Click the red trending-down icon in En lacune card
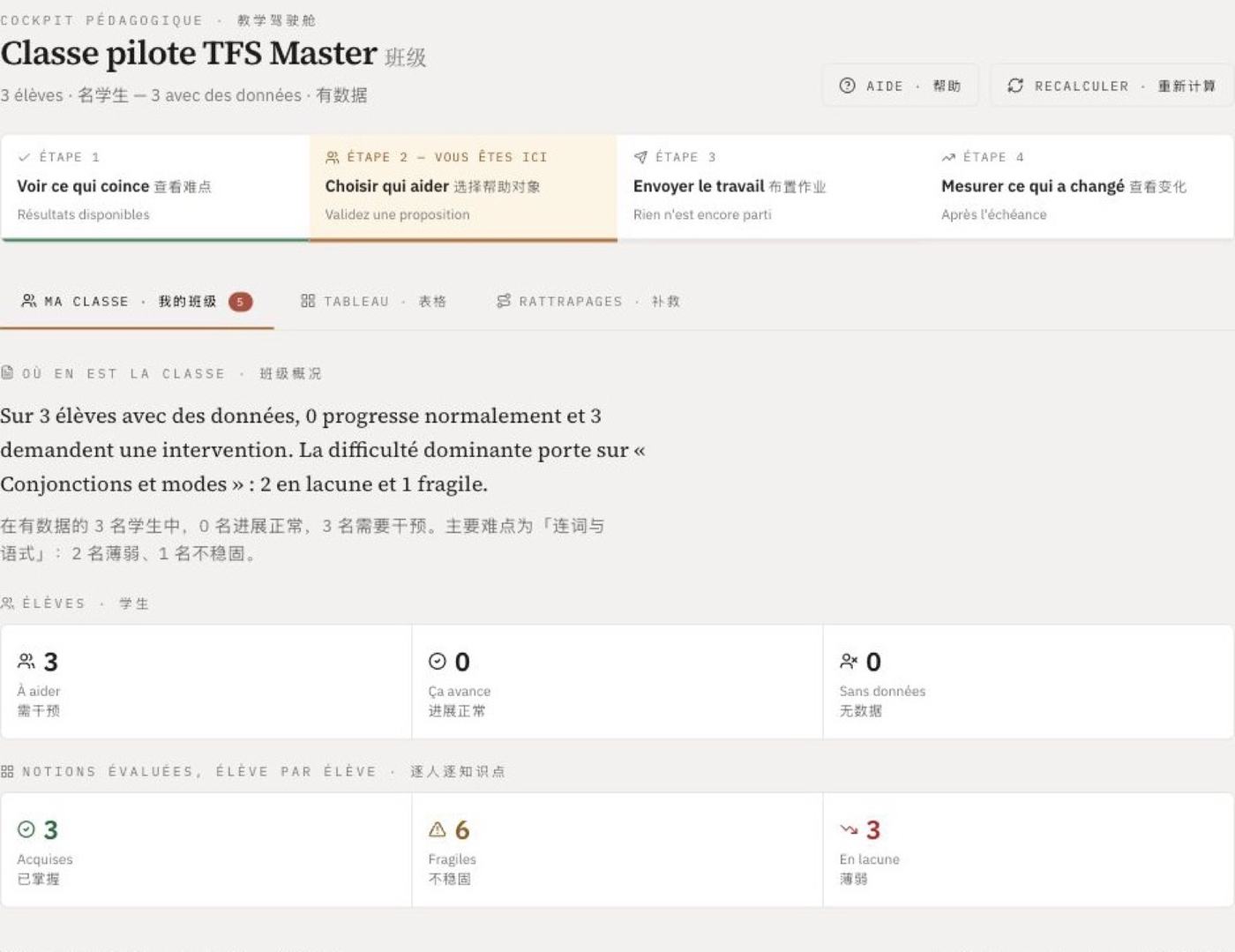 coord(849,829)
